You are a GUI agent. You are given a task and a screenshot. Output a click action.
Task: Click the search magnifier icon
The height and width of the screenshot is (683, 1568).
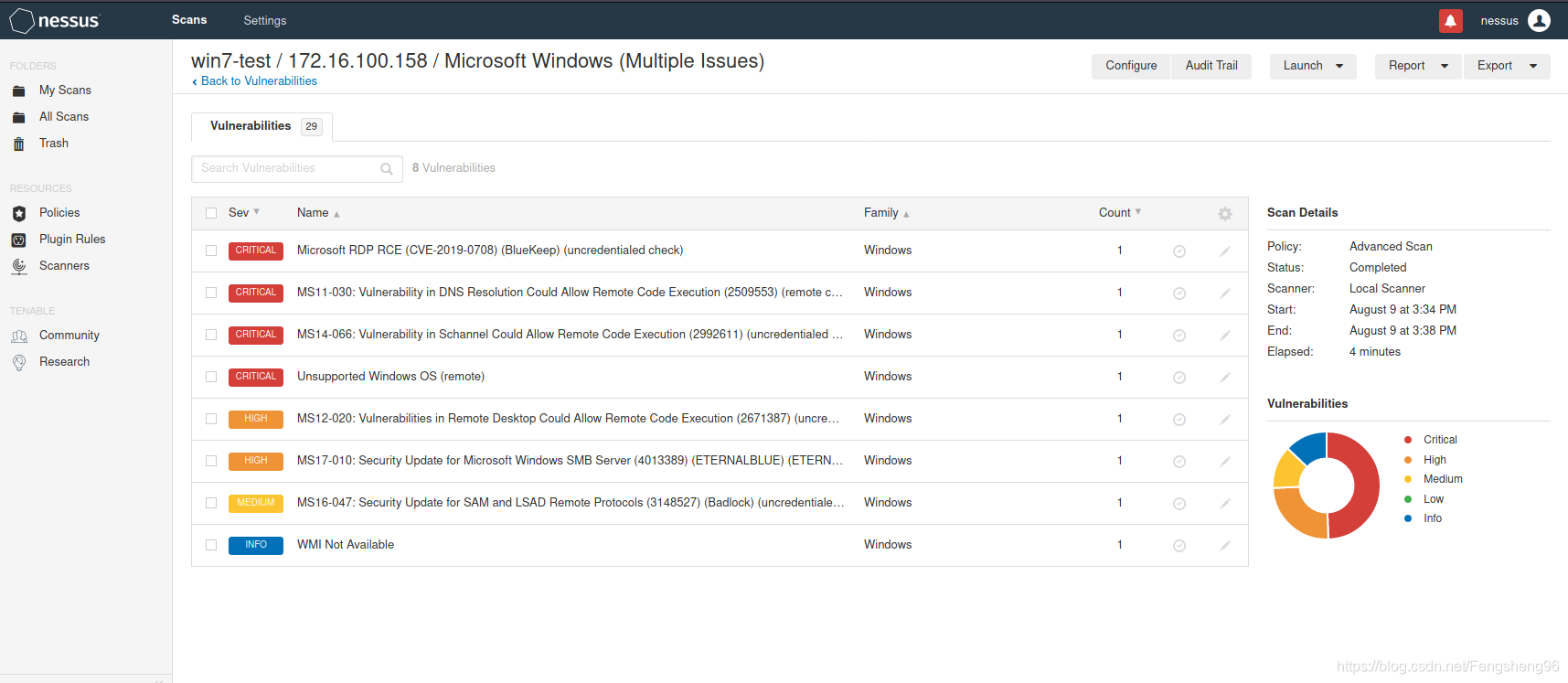click(x=387, y=169)
